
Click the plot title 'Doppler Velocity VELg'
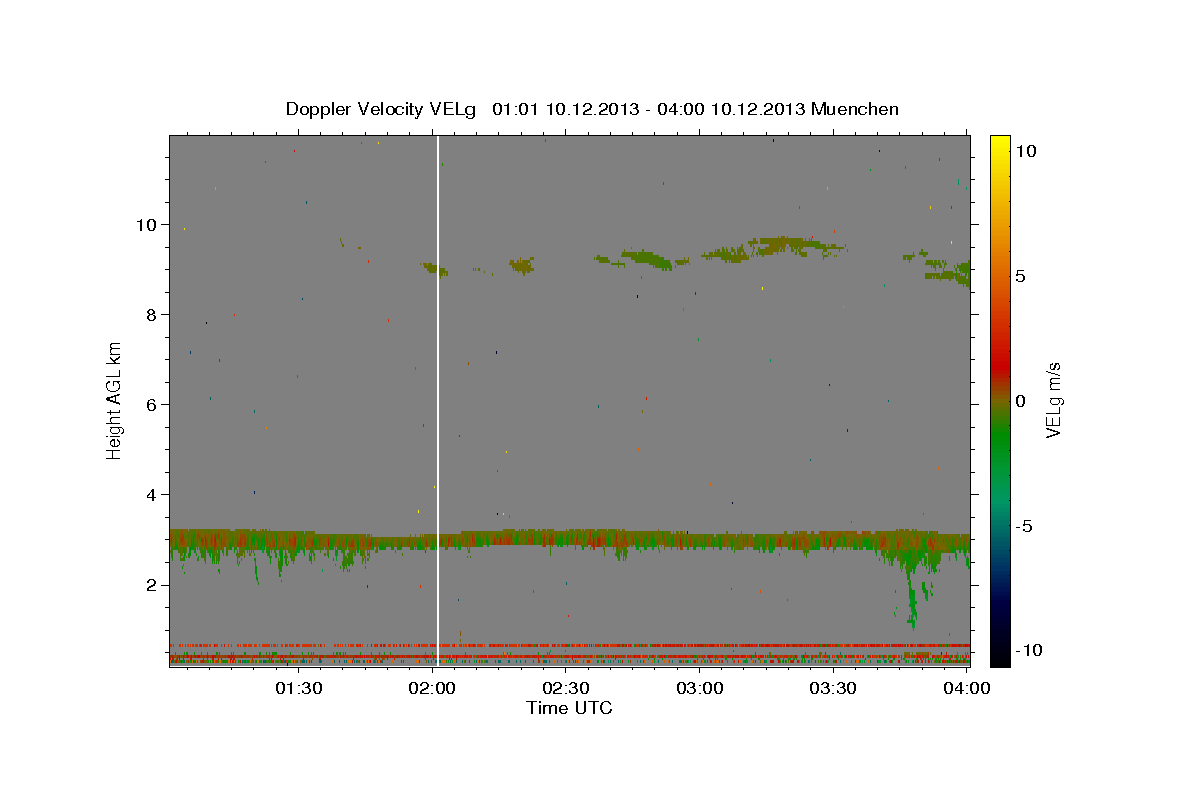pos(382,109)
